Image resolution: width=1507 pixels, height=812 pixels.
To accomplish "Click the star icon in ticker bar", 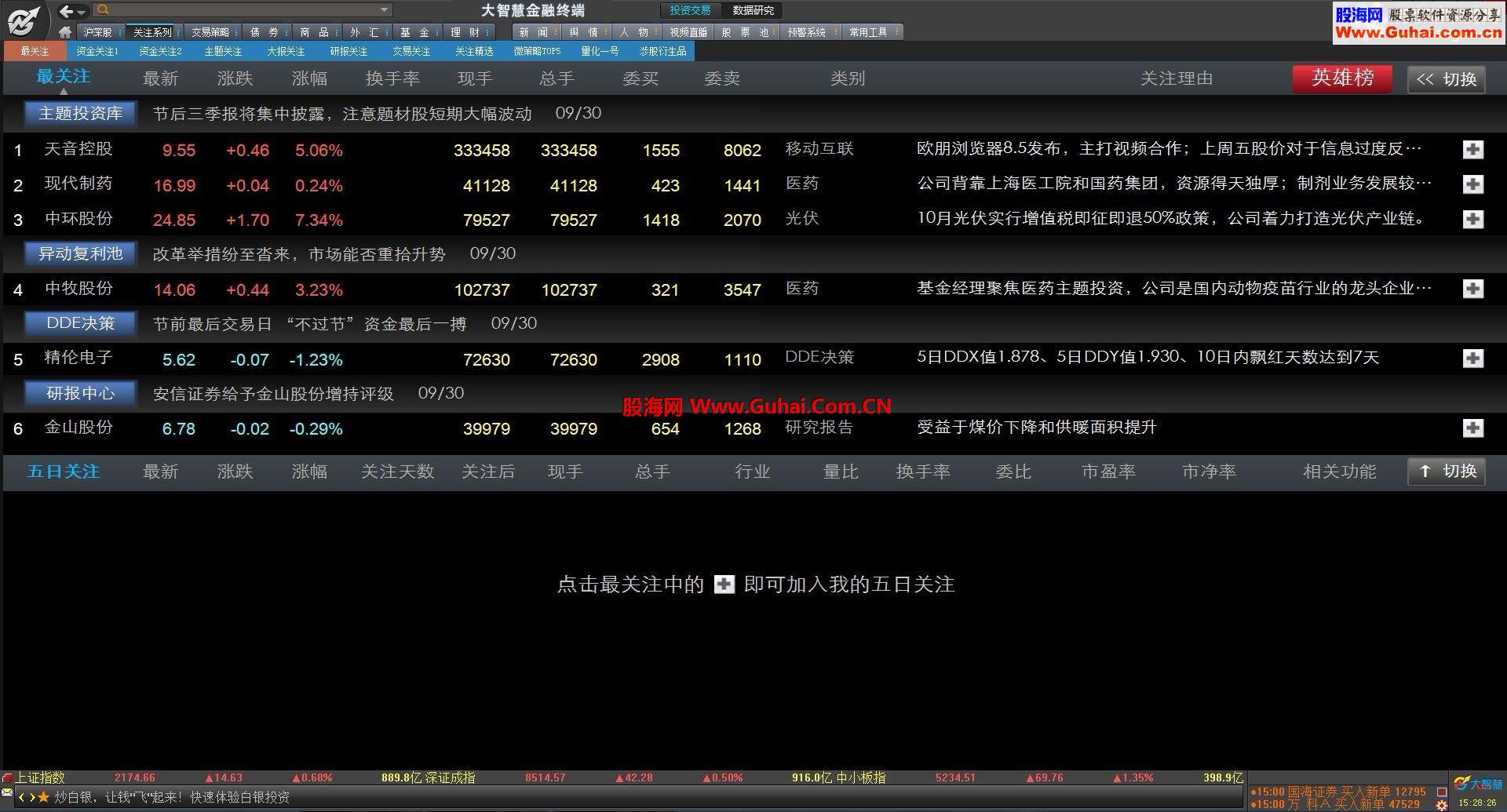I will pyautogui.click(x=43, y=797).
